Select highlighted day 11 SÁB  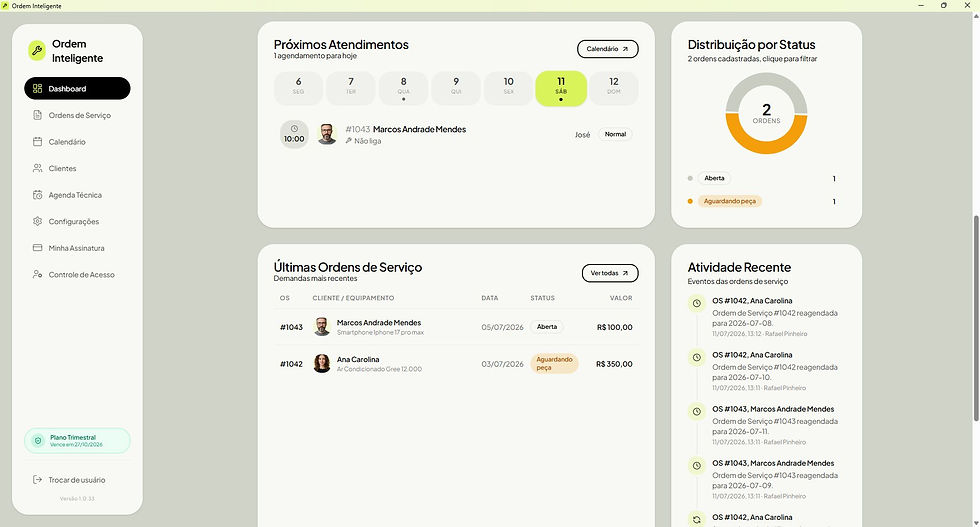pyautogui.click(x=561, y=88)
